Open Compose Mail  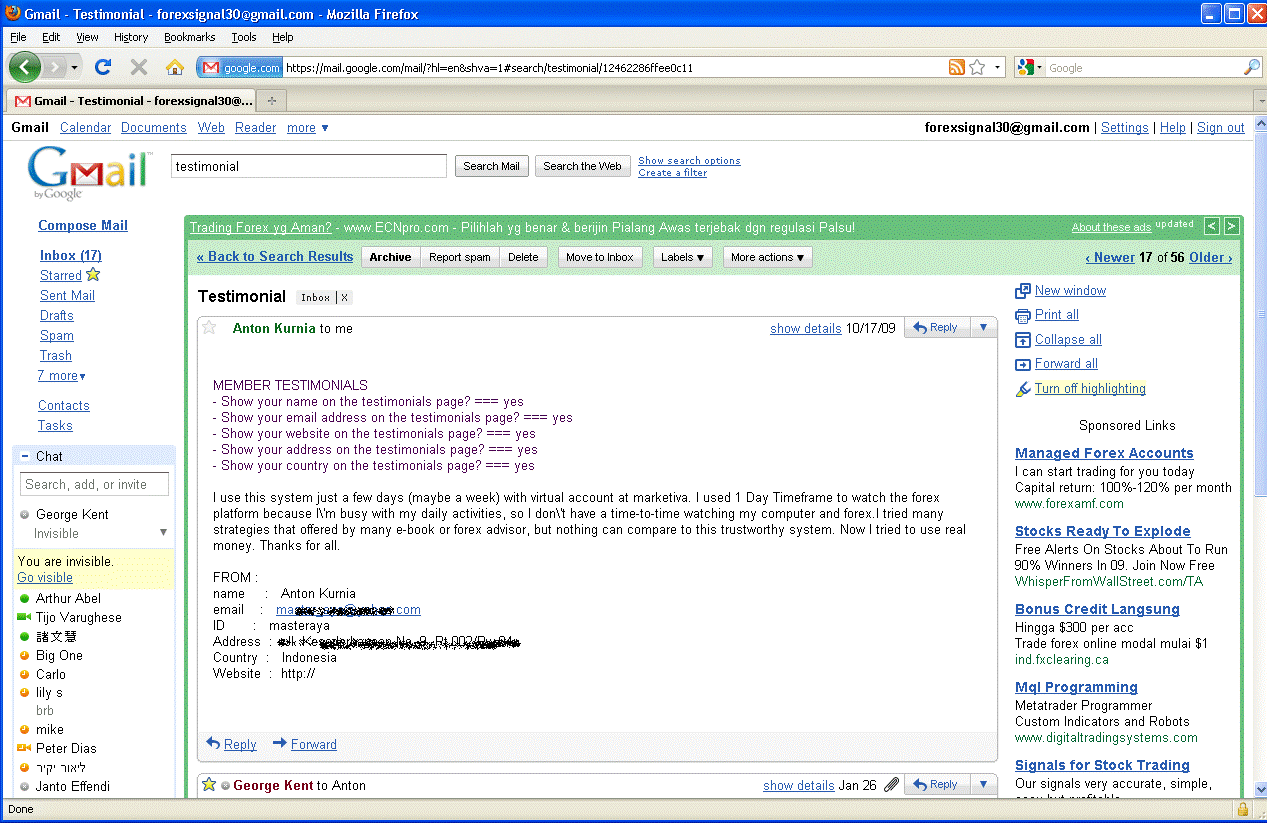click(x=83, y=225)
